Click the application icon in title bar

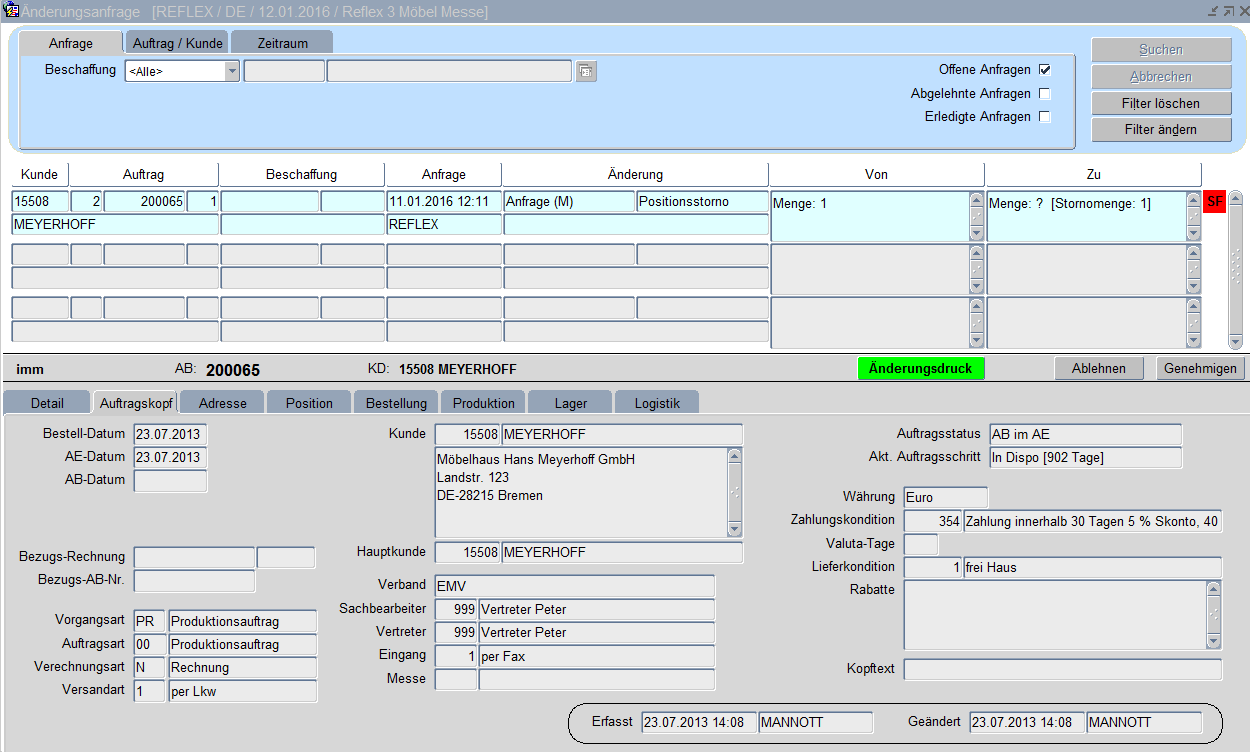(x=11, y=11)
